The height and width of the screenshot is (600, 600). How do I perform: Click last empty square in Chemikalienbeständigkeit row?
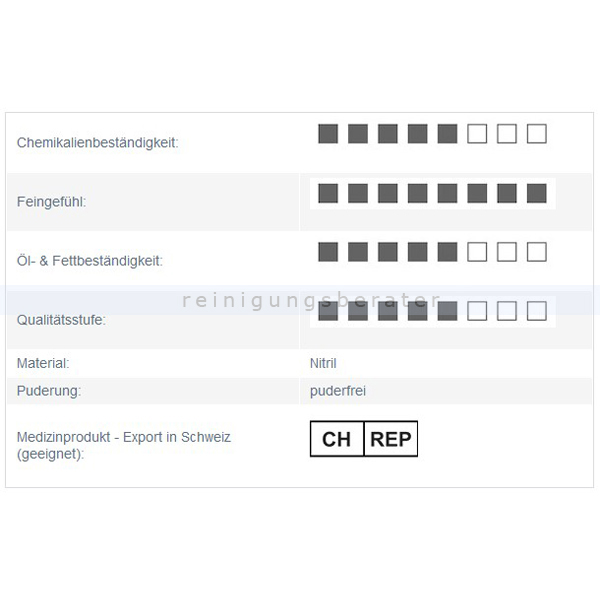[536, 134]
